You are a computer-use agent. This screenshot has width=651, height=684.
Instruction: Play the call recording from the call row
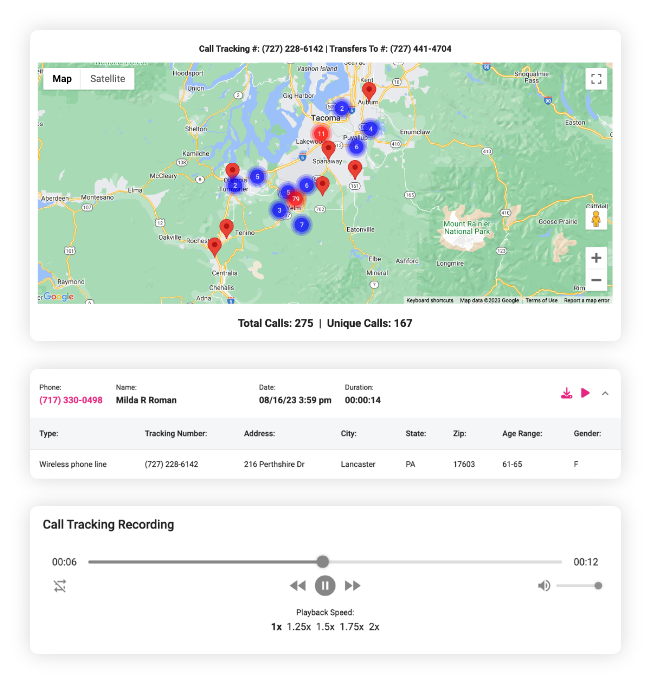coord(586,393)
